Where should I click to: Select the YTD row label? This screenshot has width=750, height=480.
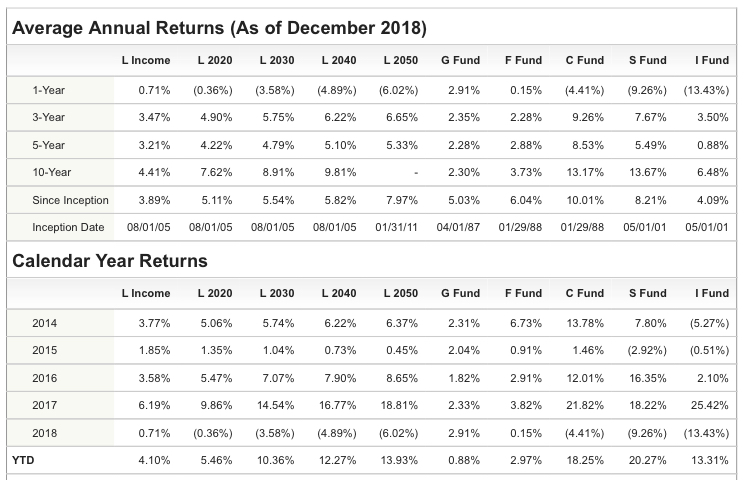point(23,461)
